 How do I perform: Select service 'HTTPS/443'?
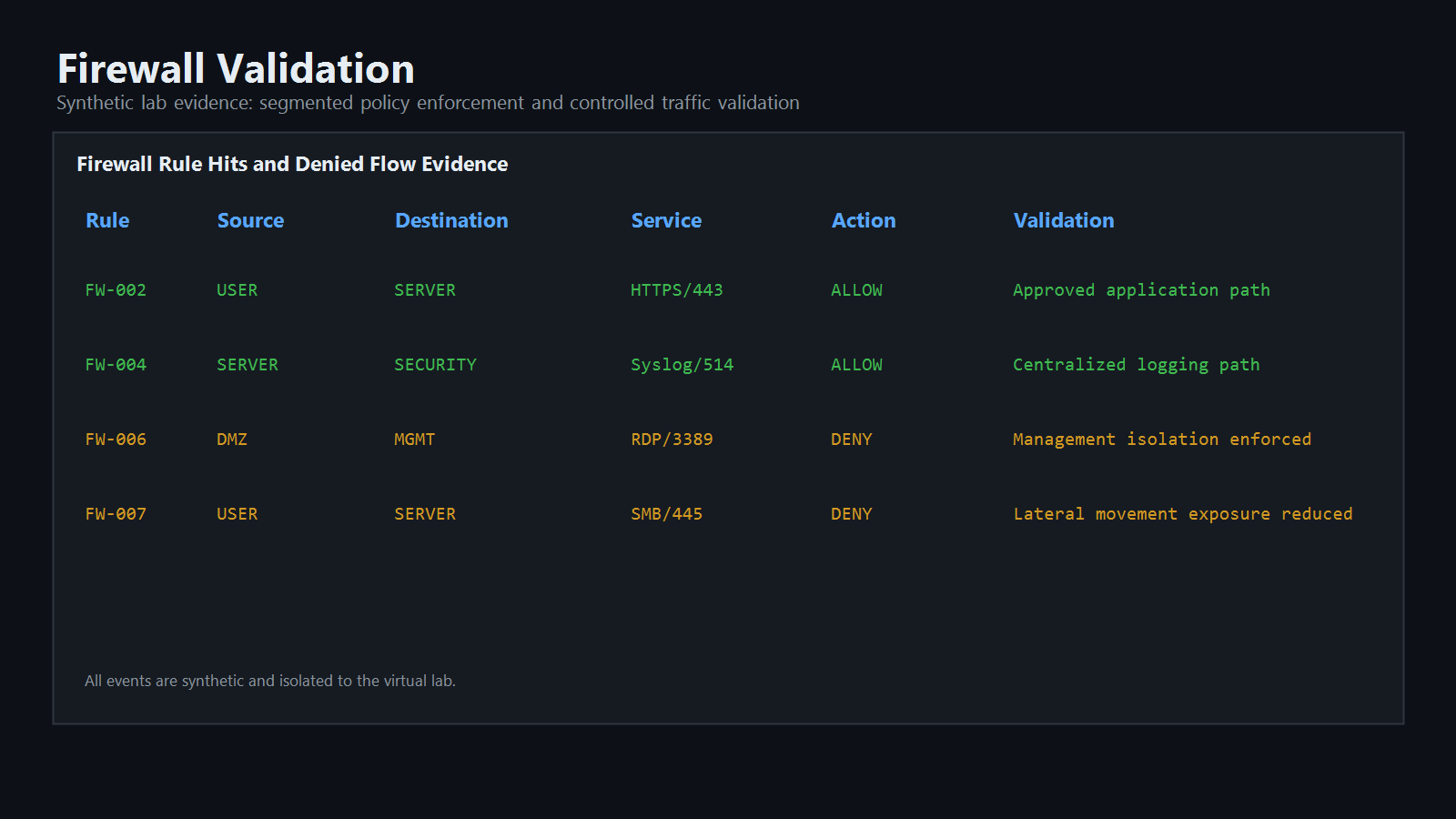coord(677,290)
